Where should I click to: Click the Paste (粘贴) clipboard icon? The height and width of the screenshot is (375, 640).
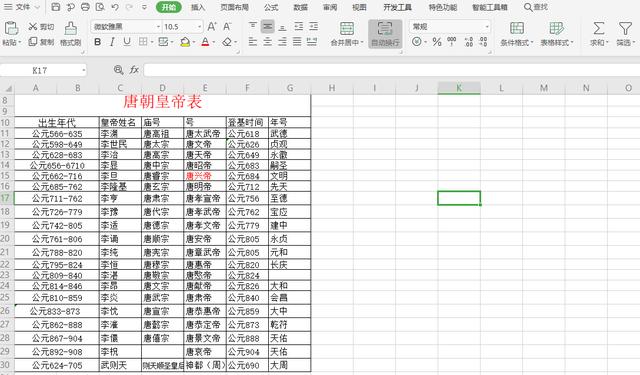[x=11, y=28]
